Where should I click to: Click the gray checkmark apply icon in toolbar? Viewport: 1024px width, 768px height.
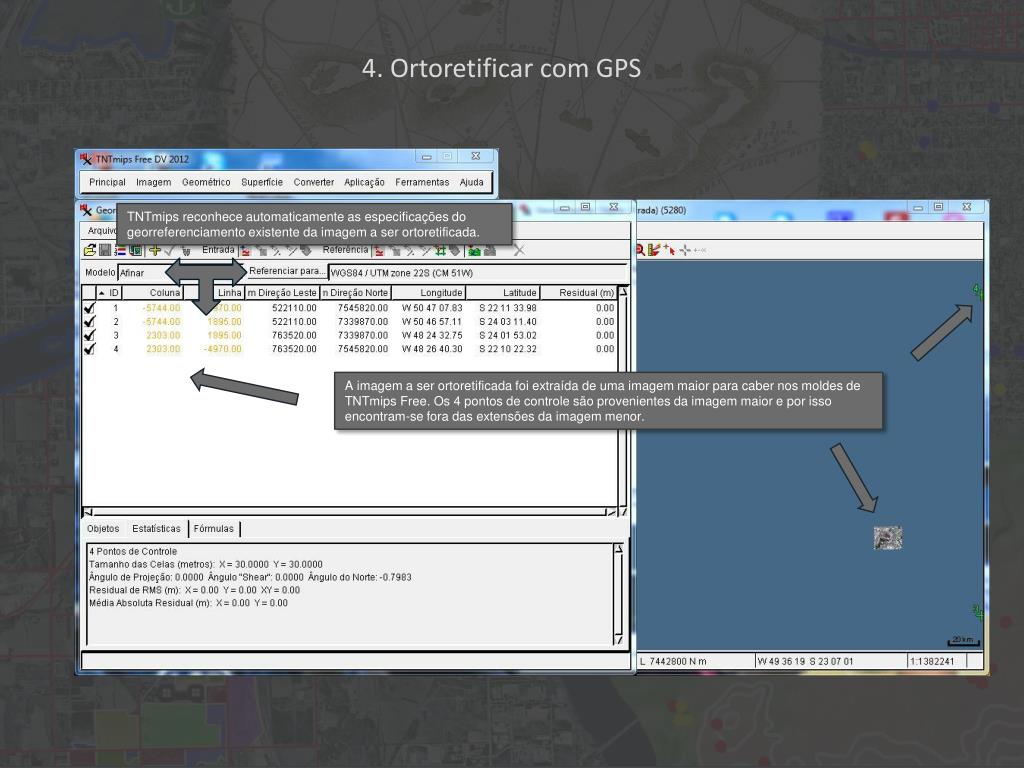pyautogui.click(x=170, y=250)
